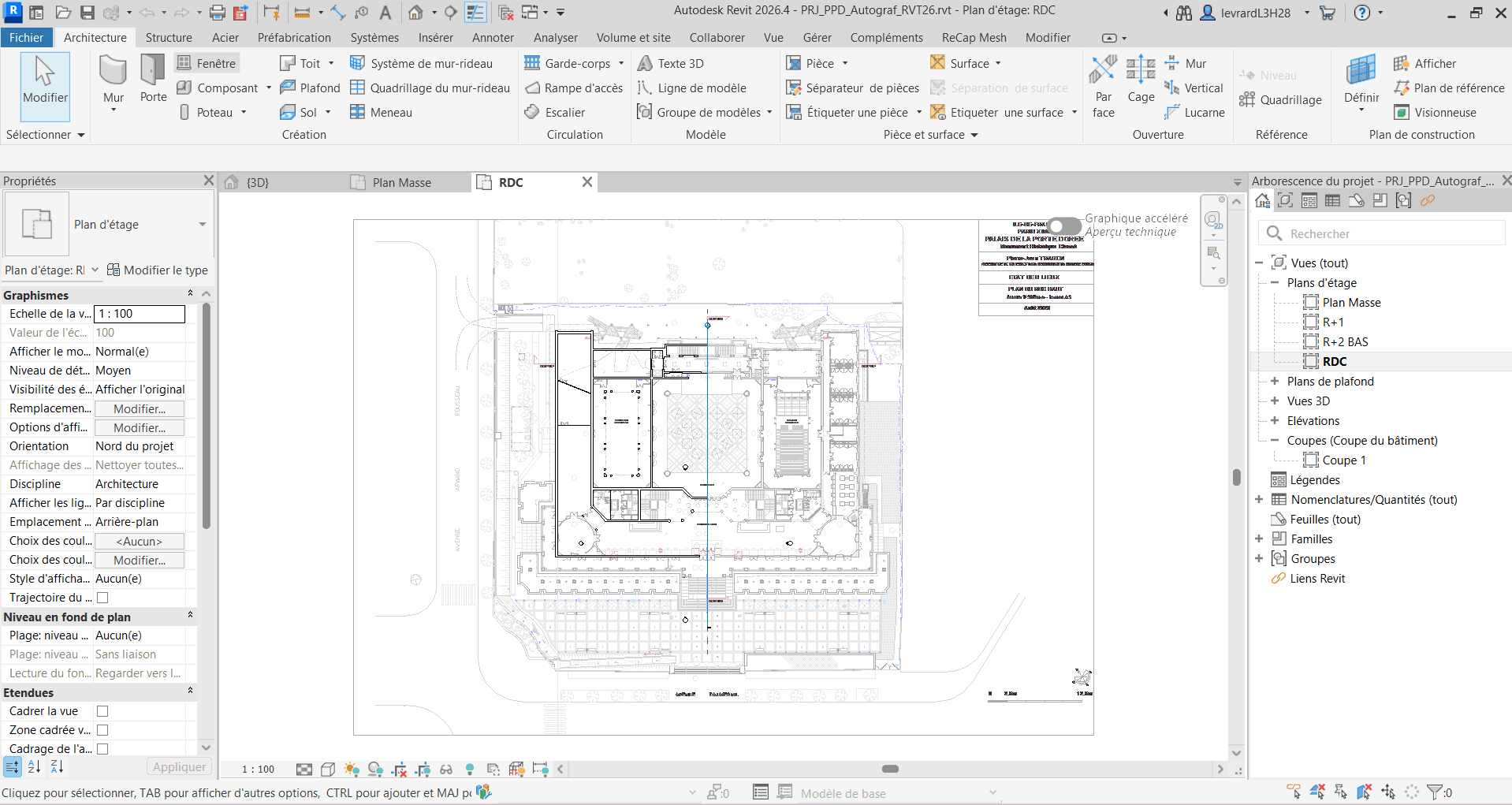This screenshot has height=805, width=1512.
Task: Select the Porte (Door) tool
Action: coord(152,79)
